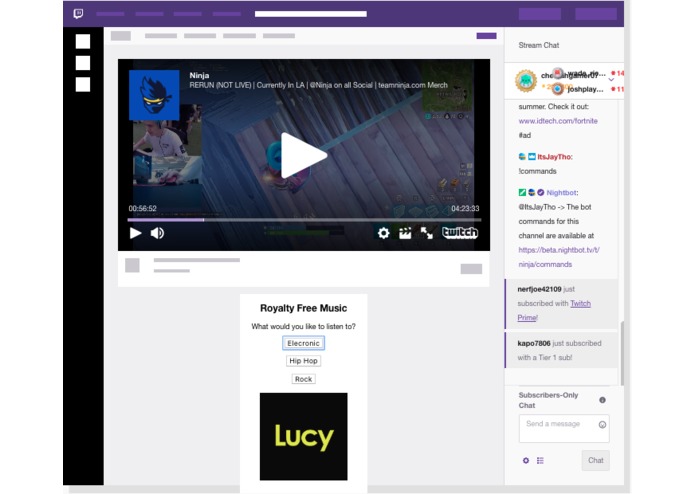Select the Hip Hop music button
This screenshot has height=494, width=695.
(304, 361)
